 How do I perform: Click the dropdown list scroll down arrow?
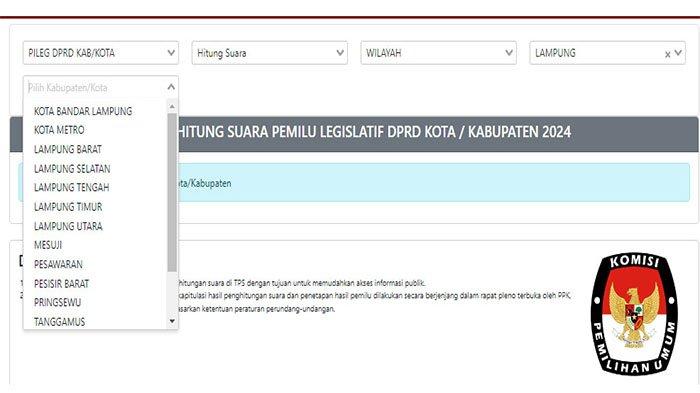tap(172, 321)
